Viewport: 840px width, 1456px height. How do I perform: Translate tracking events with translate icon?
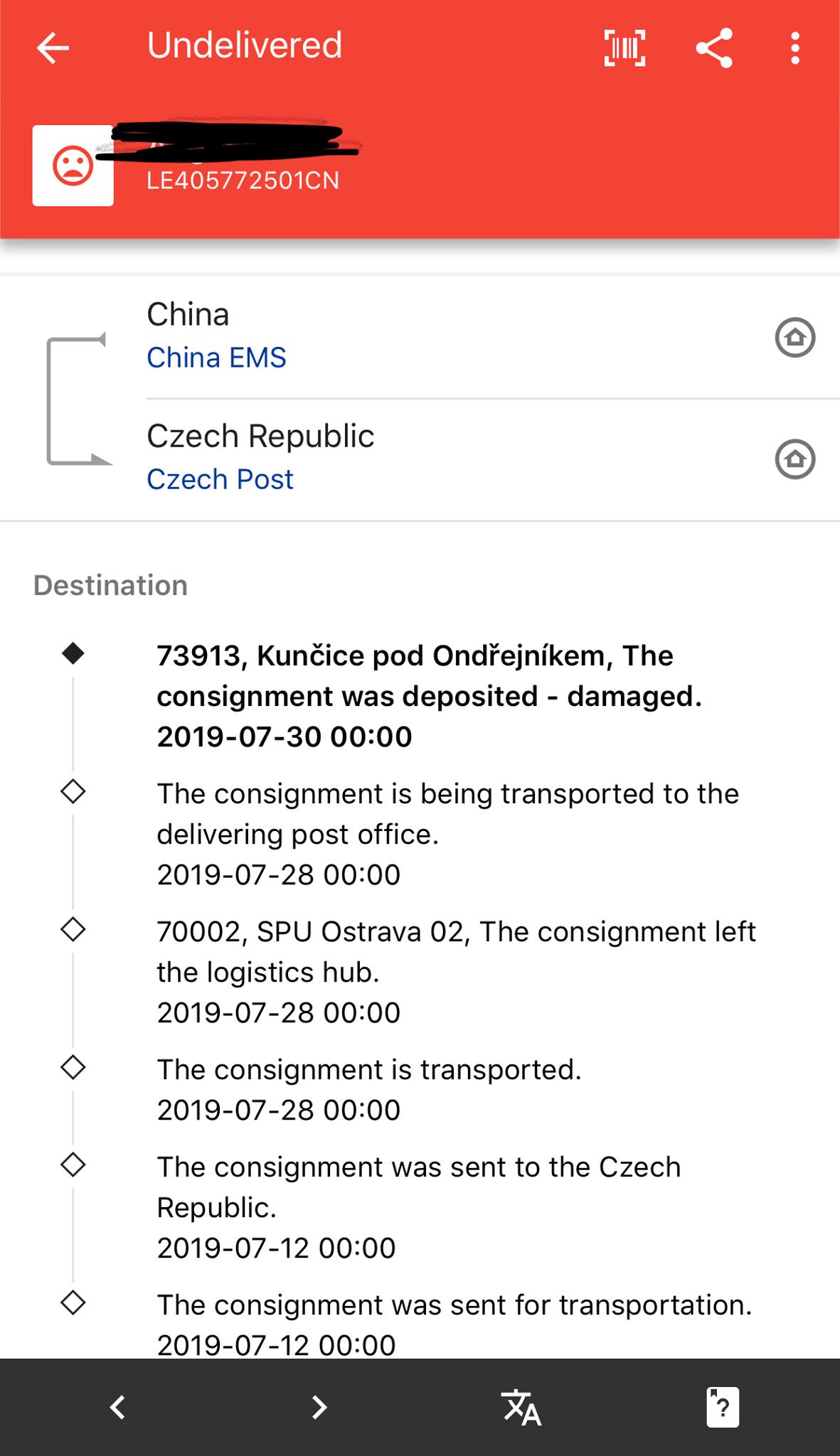pyautogui.click(x=521, y=1407)
